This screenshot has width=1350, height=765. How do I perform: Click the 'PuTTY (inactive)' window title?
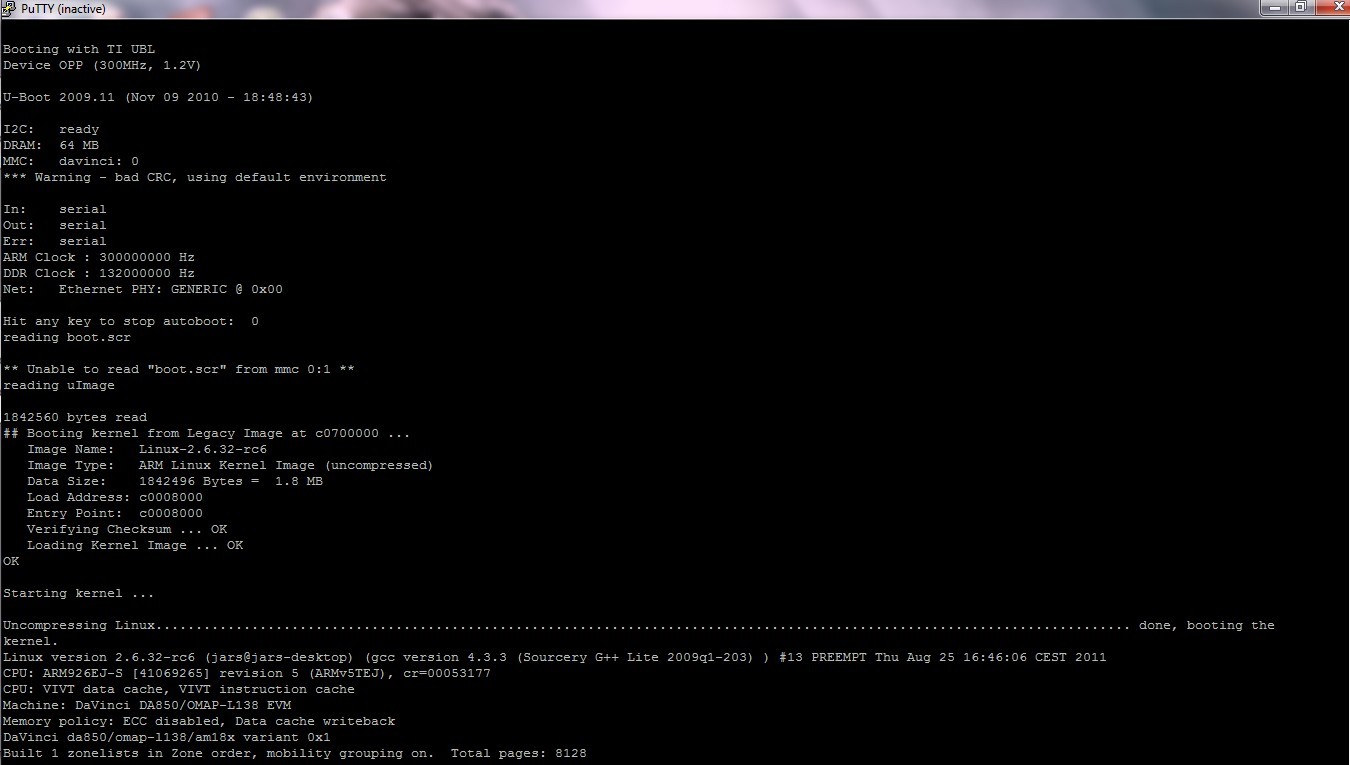[x=63, y=10]
